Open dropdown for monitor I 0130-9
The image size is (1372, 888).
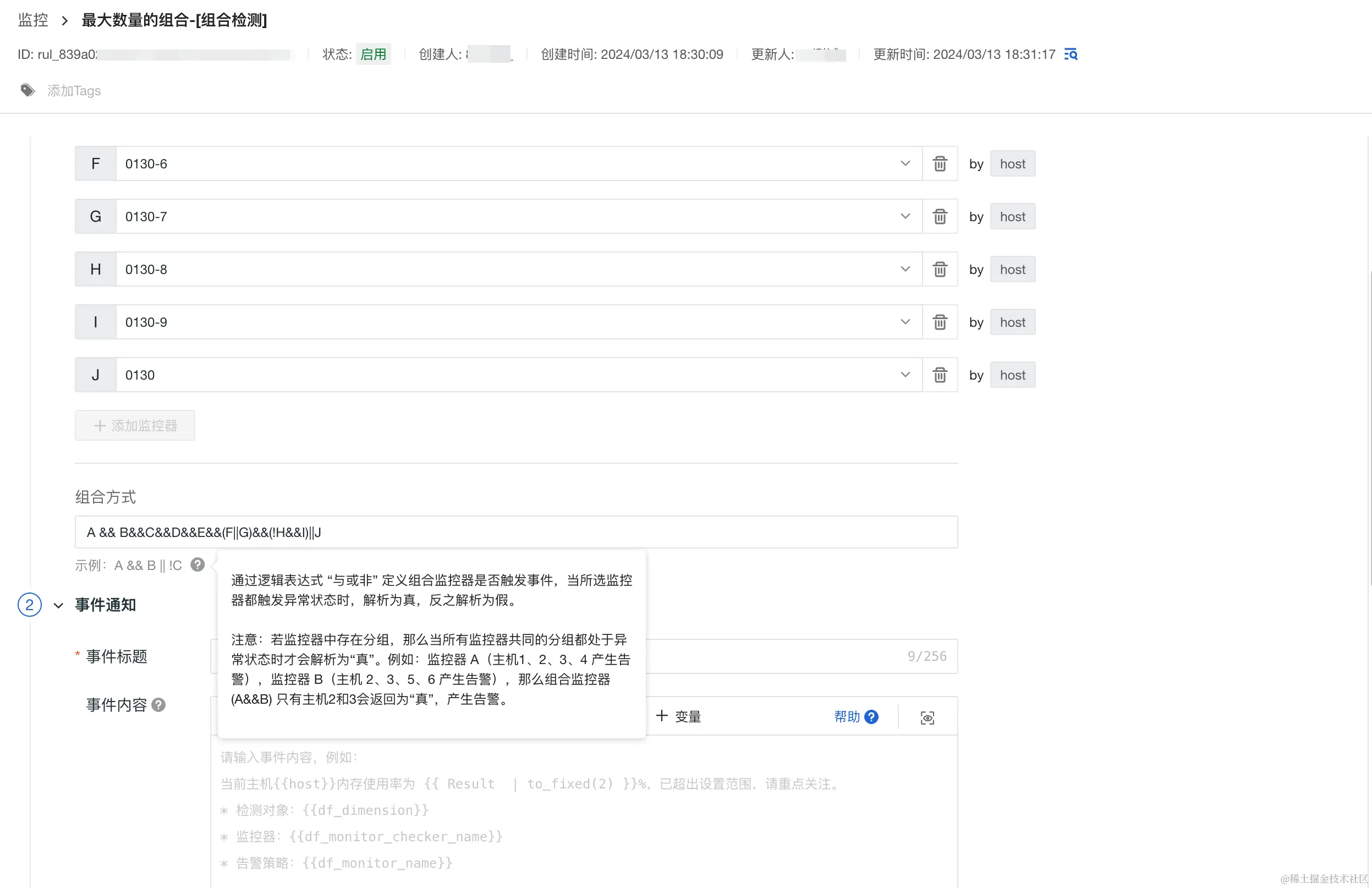tap(905, 322)
